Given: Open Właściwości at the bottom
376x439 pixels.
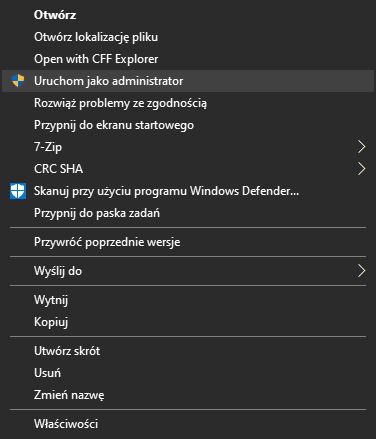Looking at the screenshot, I should (x=188, y=424).
